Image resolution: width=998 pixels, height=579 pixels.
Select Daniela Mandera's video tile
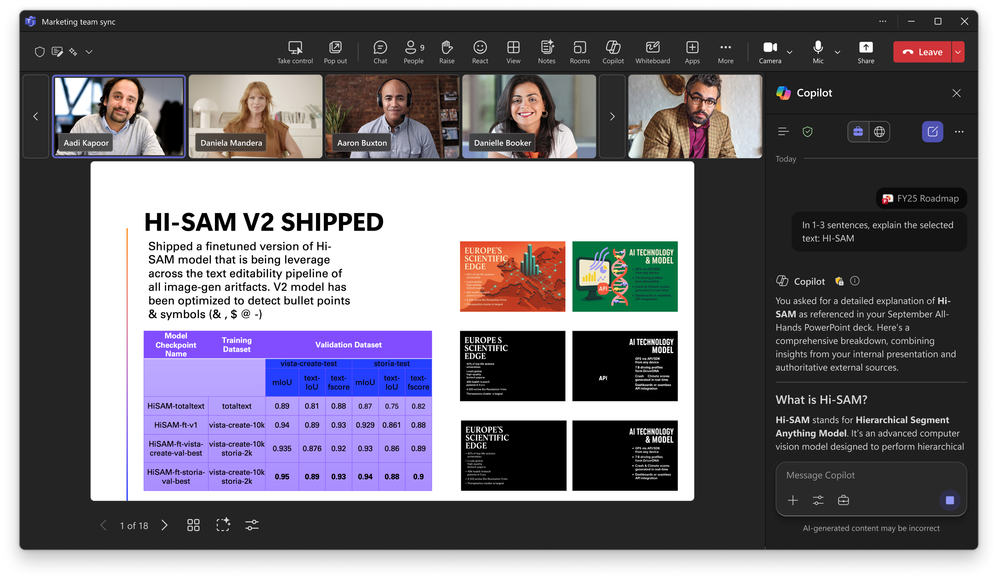[255, 116]
